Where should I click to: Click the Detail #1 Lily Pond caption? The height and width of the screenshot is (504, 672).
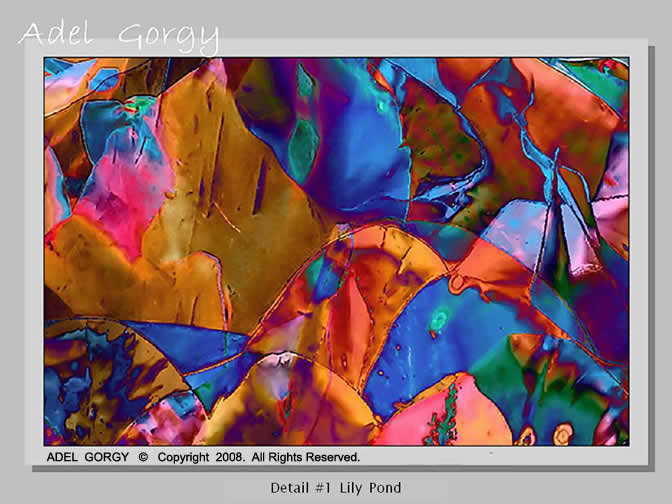pyautogui.click(x=335, y=488)
